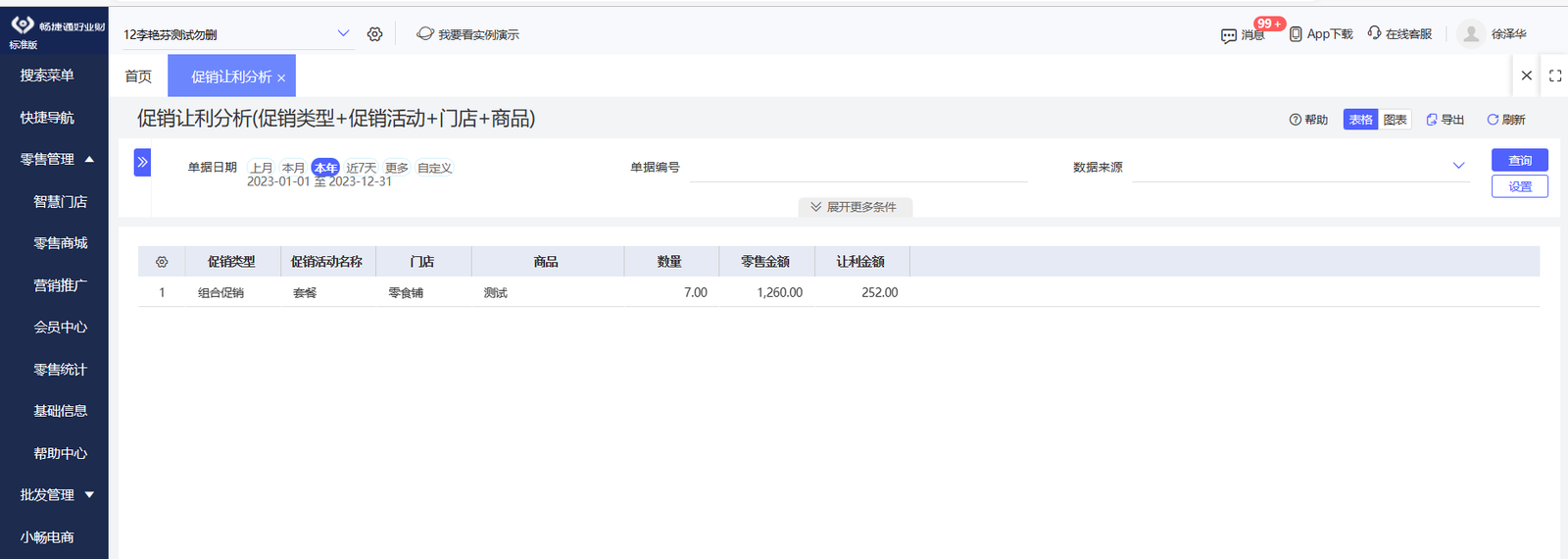Click the 促销类型 column header
The width and height of the screenshot is (1568, 559).
point(231,262)
